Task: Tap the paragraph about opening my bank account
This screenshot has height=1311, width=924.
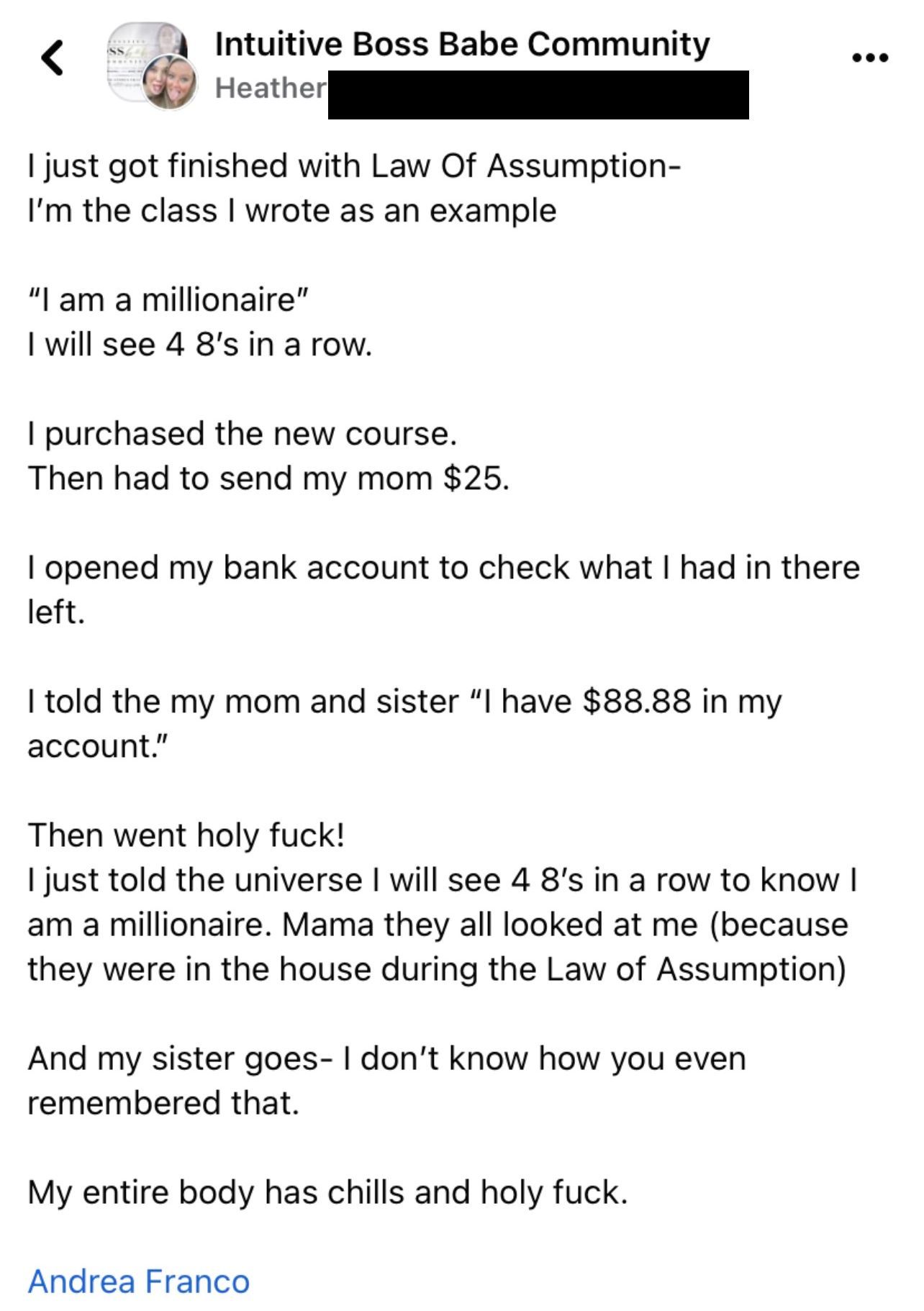Action: click(x=444, y=589)
